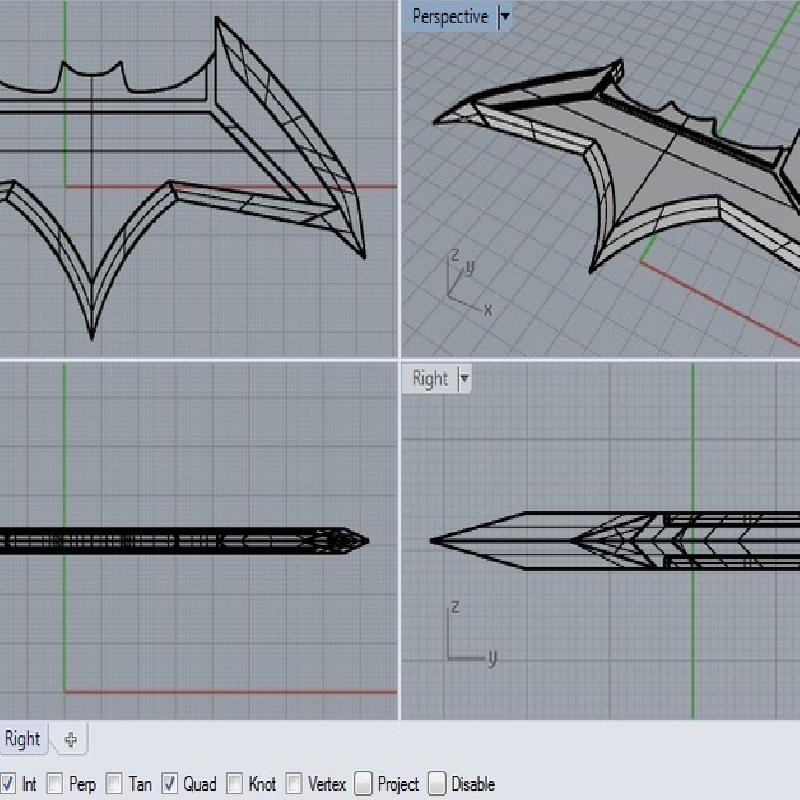Screen dimensions: 800x800
Task: Toggle the Project osnap option
Action: (x=363, y=783)
